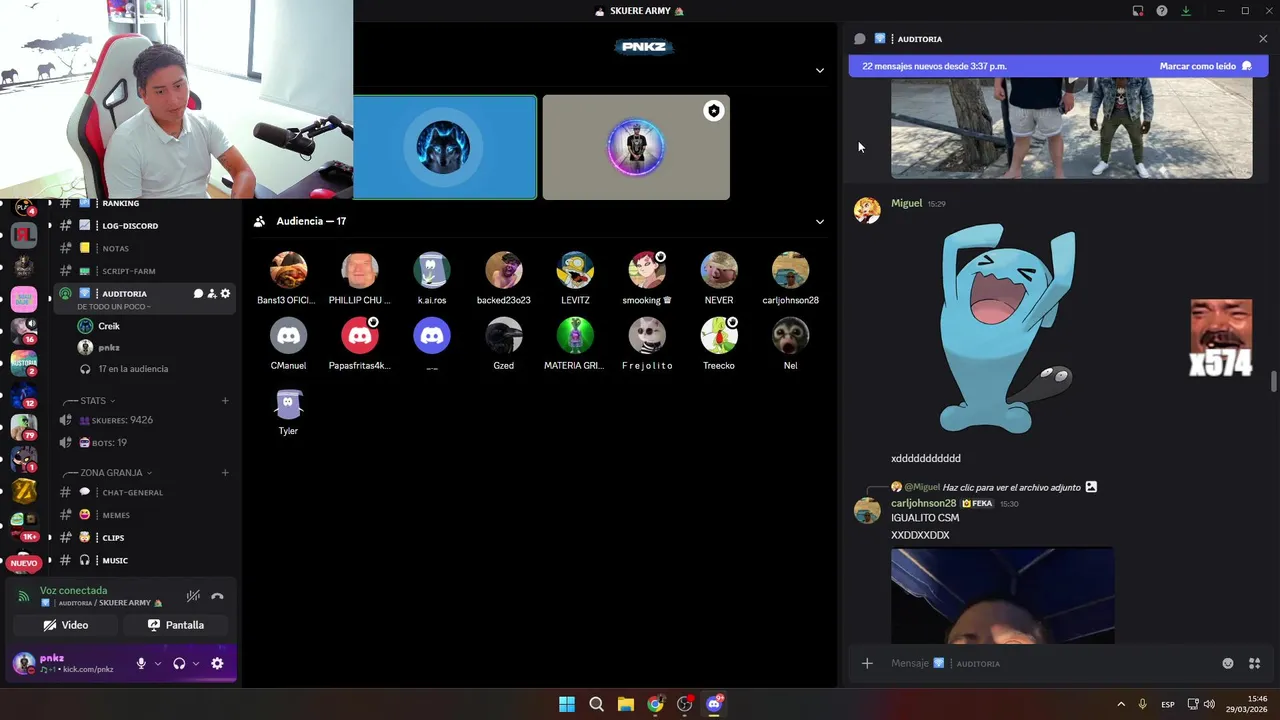Invite people to AUDITORIA channel

(212, 294)
